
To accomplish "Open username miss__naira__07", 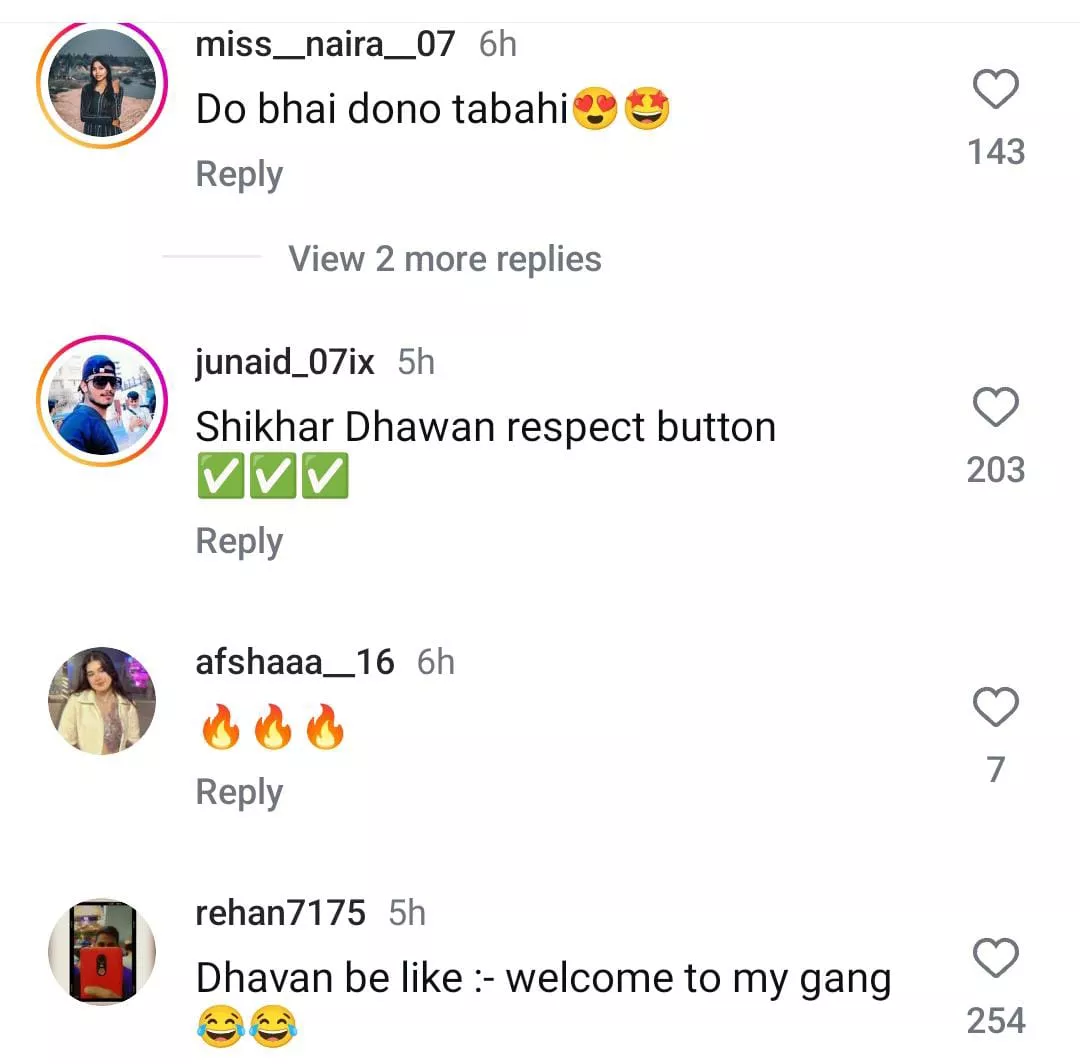I will tap(325, 44).
